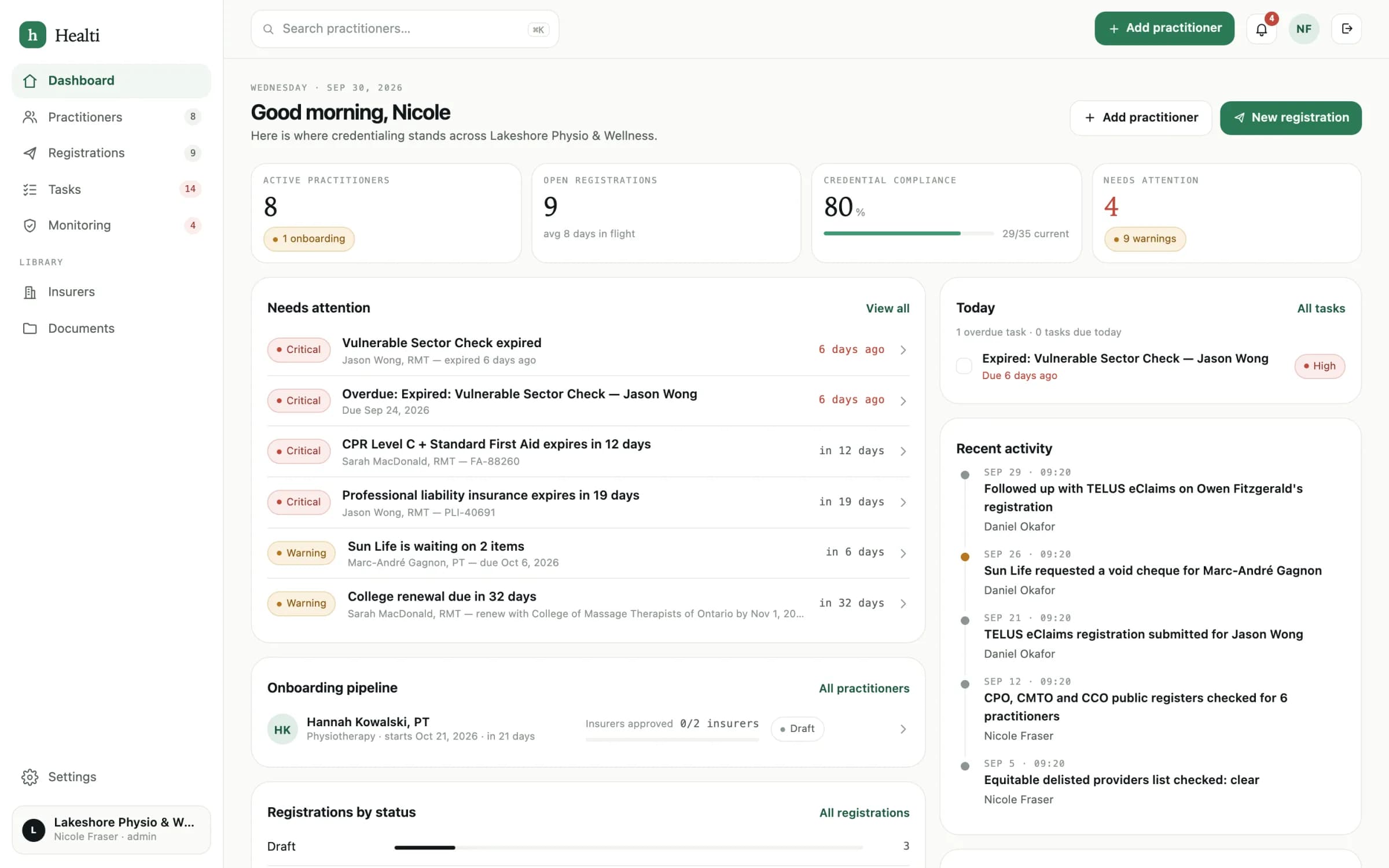Open the Lakeshore Physio workspace switcher
This screenshot has width=1389, height=868.
coord(111,830)
